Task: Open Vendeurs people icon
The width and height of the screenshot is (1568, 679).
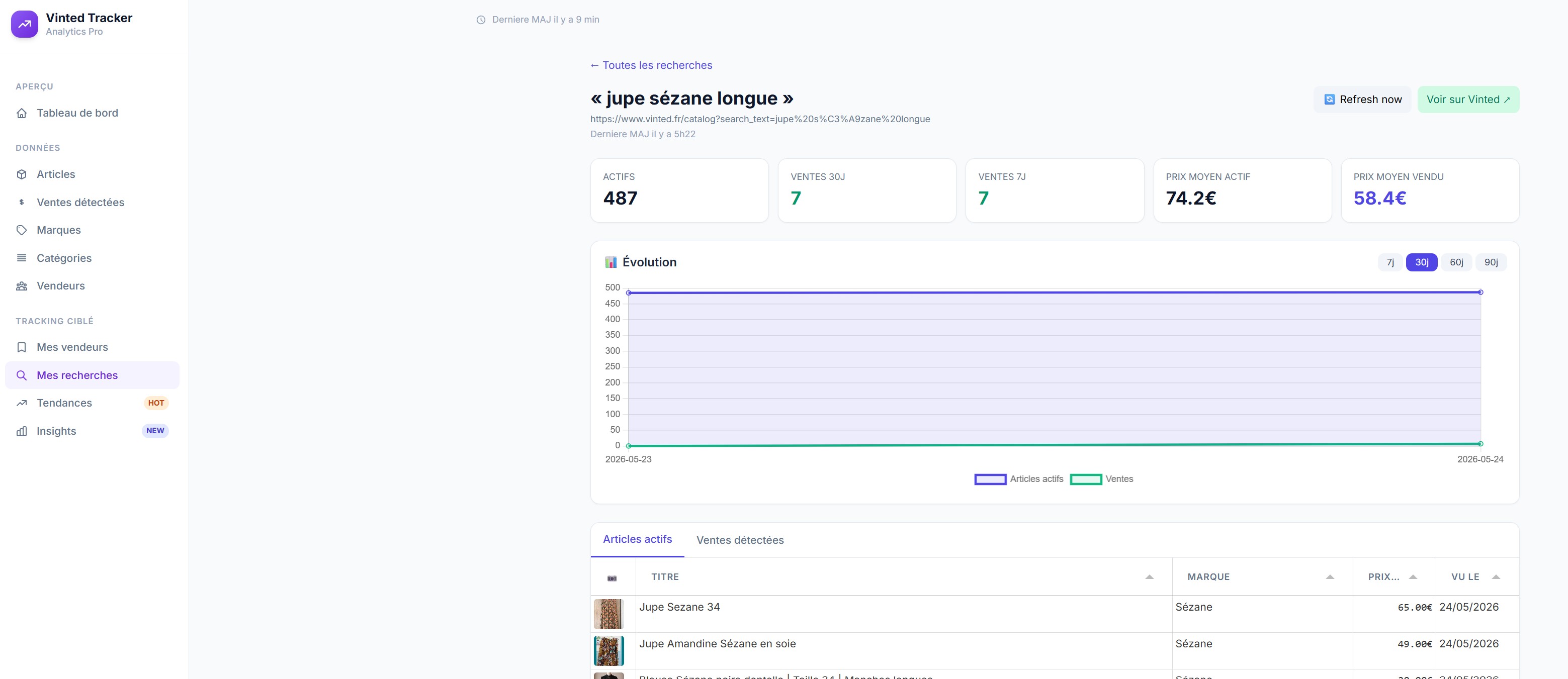Action: point(22,286)
